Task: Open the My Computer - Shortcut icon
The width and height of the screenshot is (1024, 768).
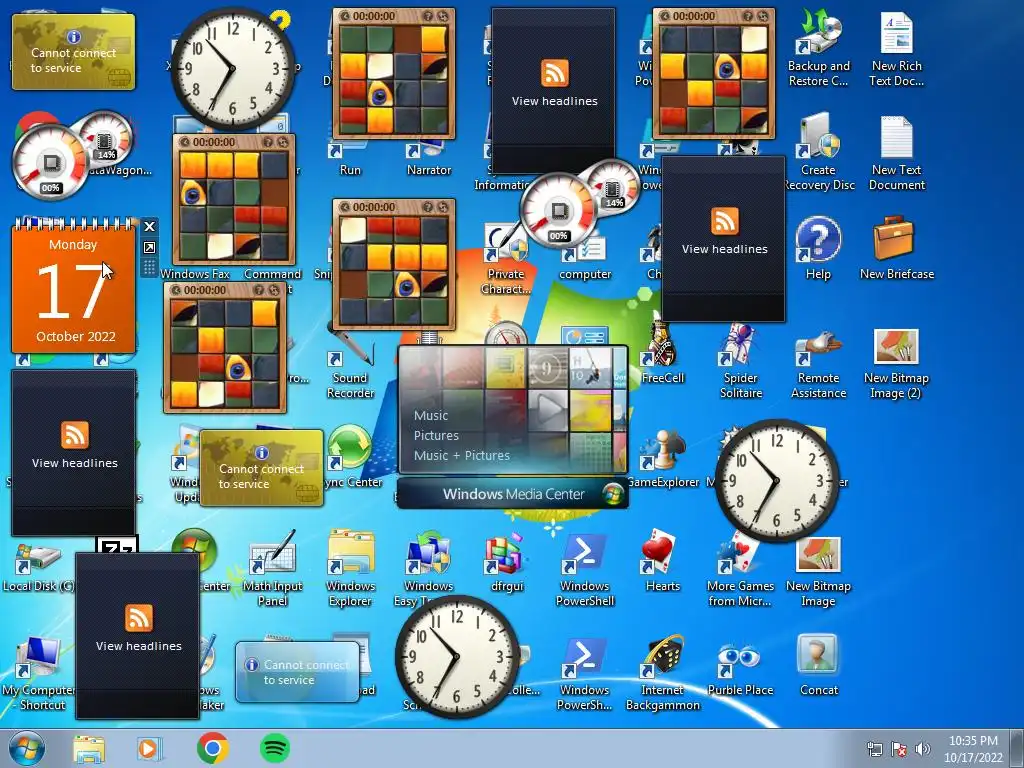Action: [37, 673]
